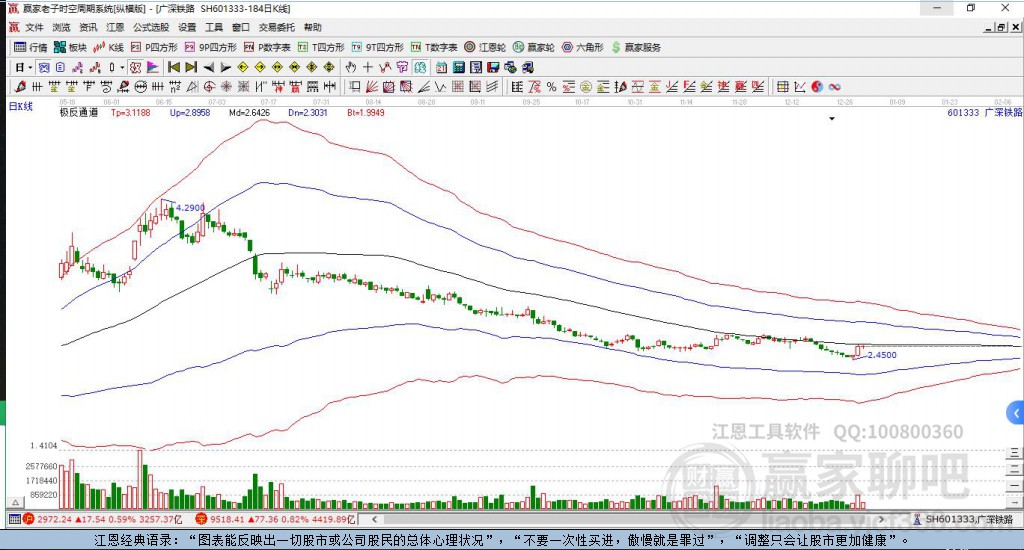Click the black right arrow icon
The width and height of the screenshot is (1024, 550).
click(x=225, y=67)
